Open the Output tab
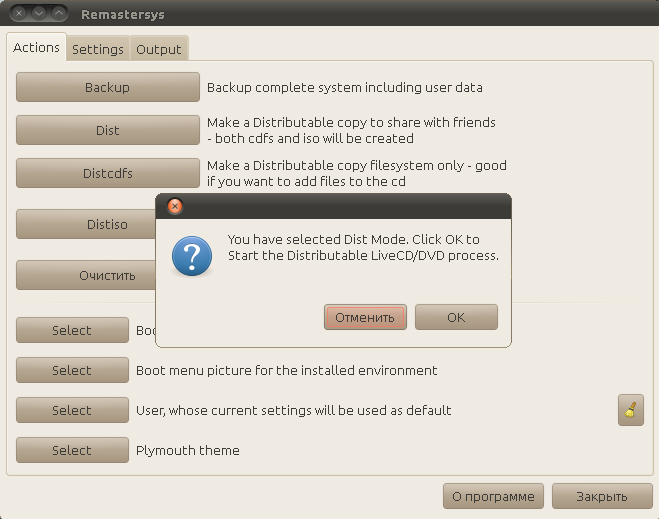This screenshot has height=519, width=659. point(158,49)
